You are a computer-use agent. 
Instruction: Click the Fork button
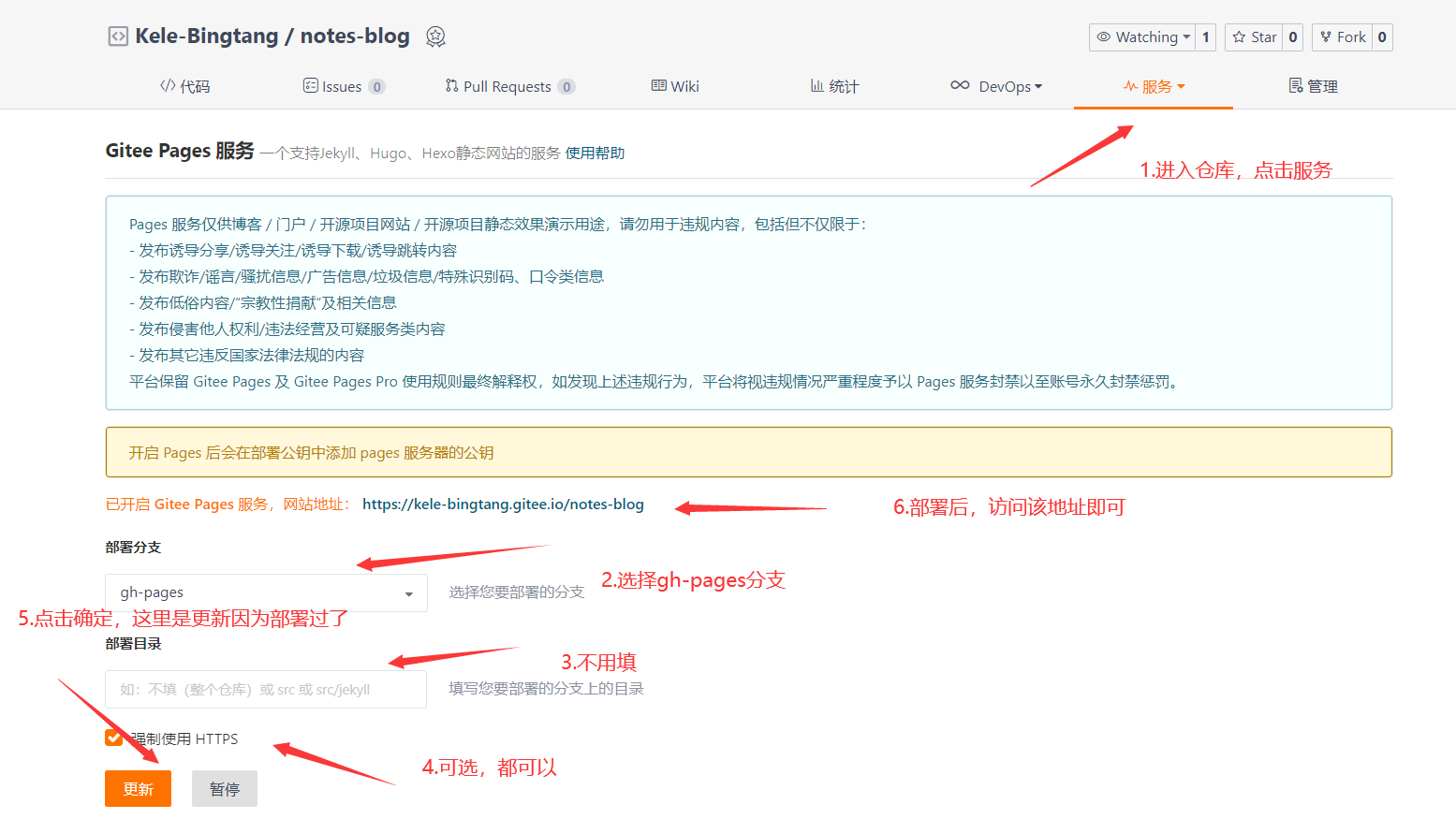1342,37
